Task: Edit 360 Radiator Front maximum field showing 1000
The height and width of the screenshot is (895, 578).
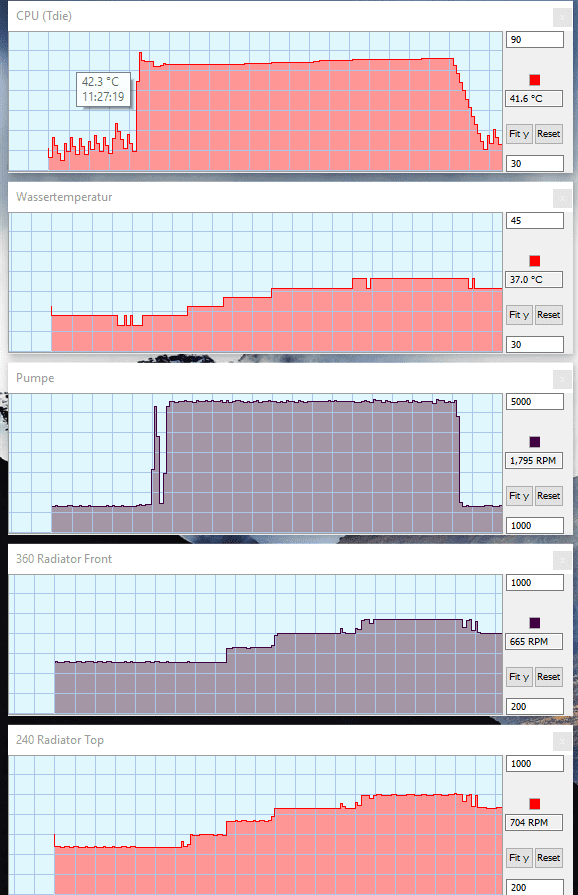Action: pos(535,583)
